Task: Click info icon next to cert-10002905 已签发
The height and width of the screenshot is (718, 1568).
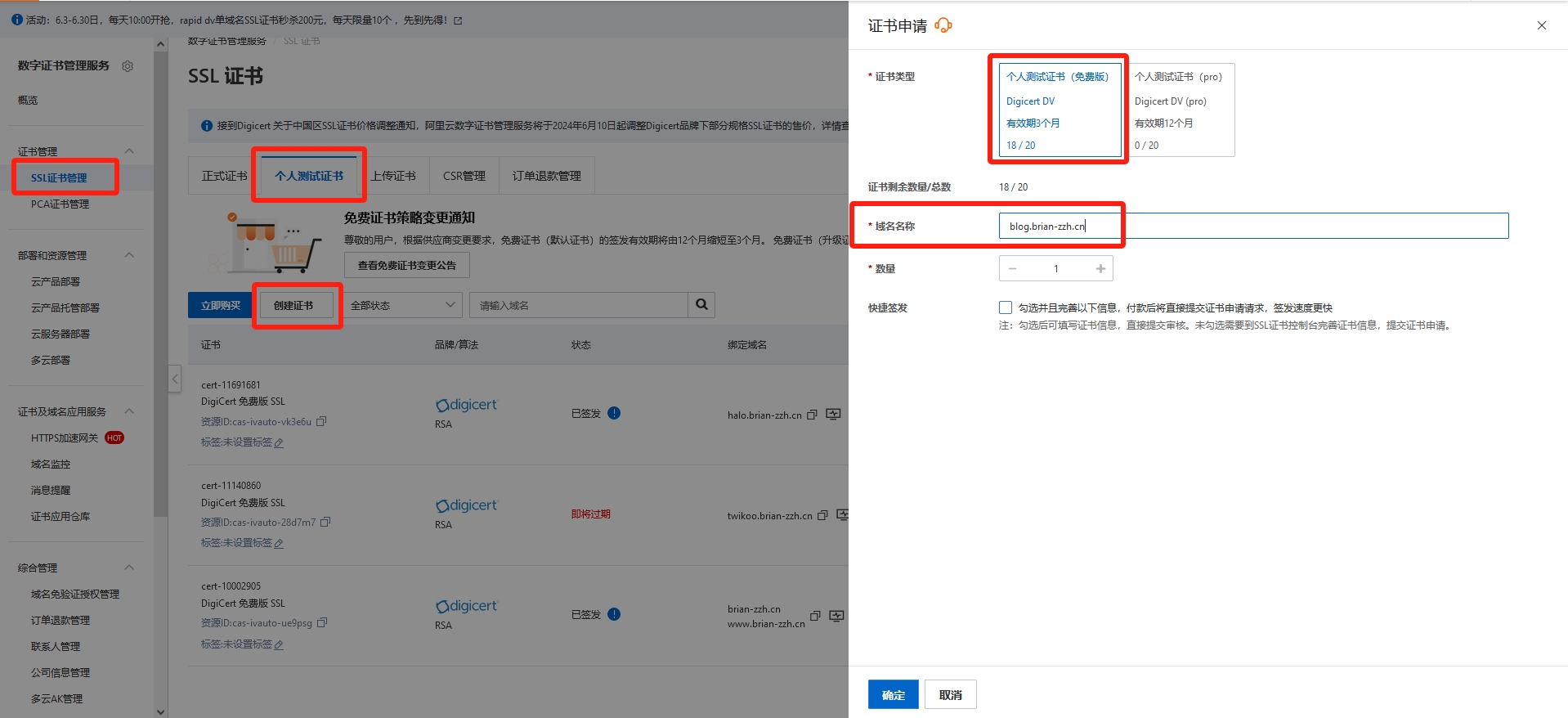Action: click(614, 614)
